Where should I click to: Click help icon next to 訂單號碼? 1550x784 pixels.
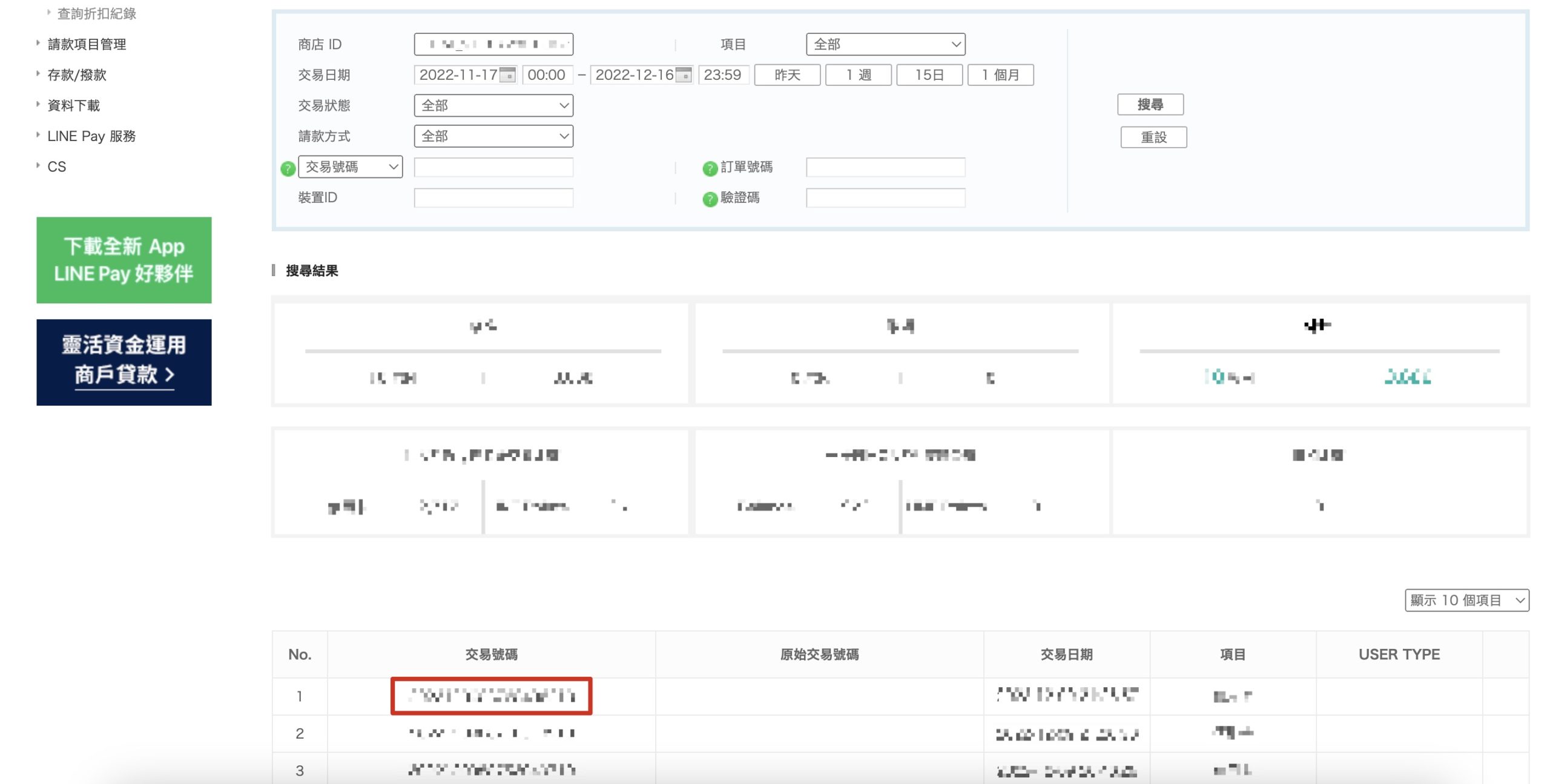(x=710, y=168)
